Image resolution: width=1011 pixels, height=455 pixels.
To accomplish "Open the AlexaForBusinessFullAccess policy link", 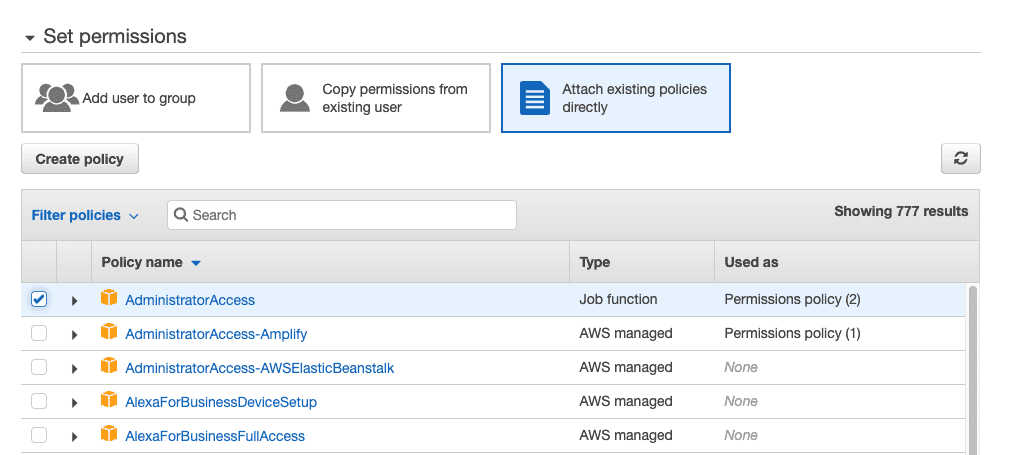I will point(215,437).
